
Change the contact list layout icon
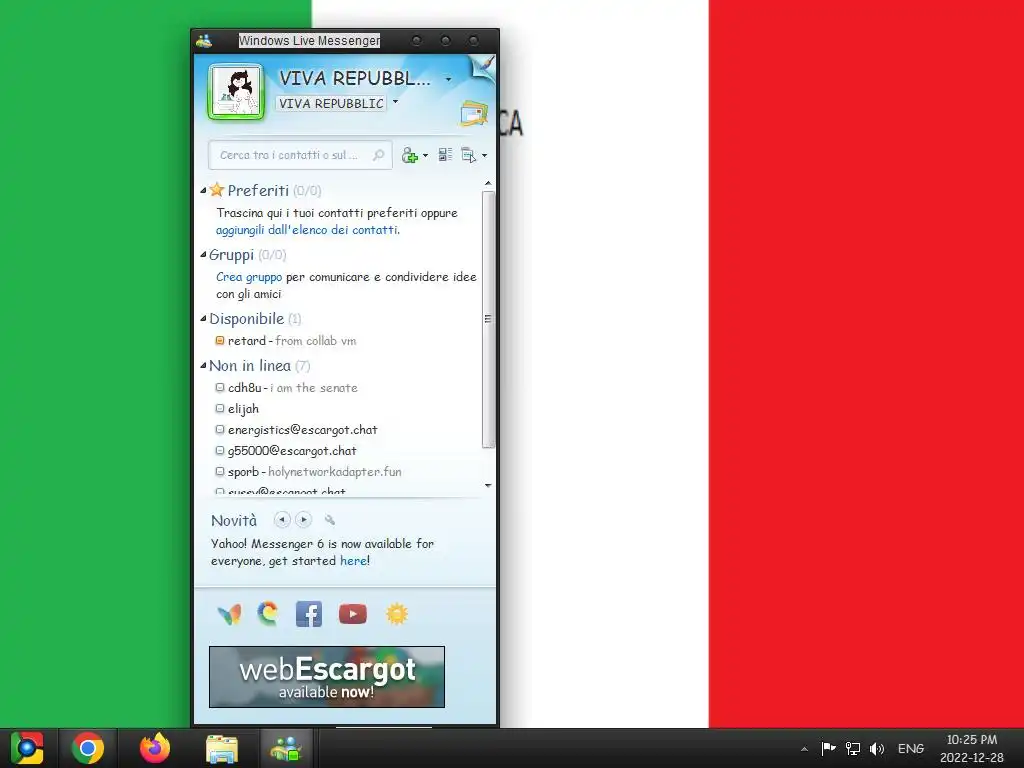(x=445, y=155)
